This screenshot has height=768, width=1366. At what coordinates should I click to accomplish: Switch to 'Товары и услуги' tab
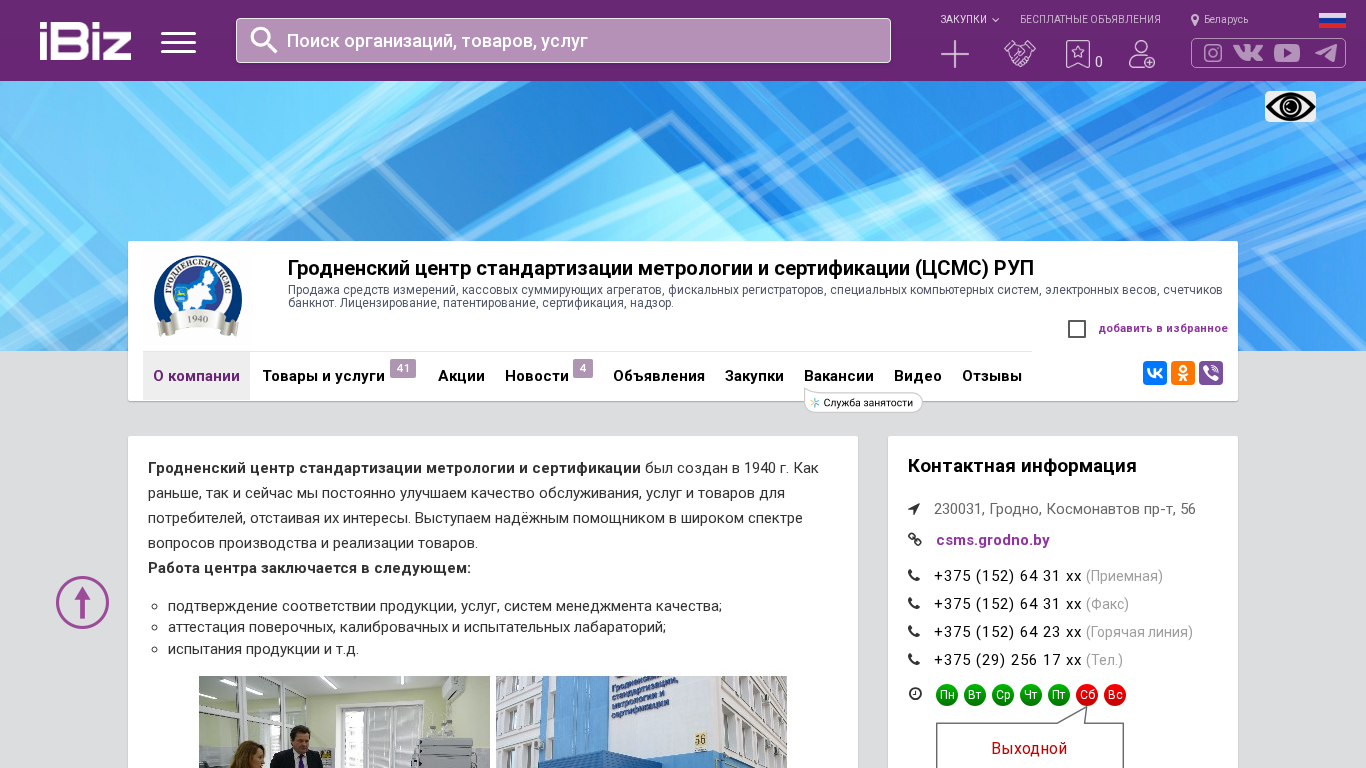coord(323,376)
